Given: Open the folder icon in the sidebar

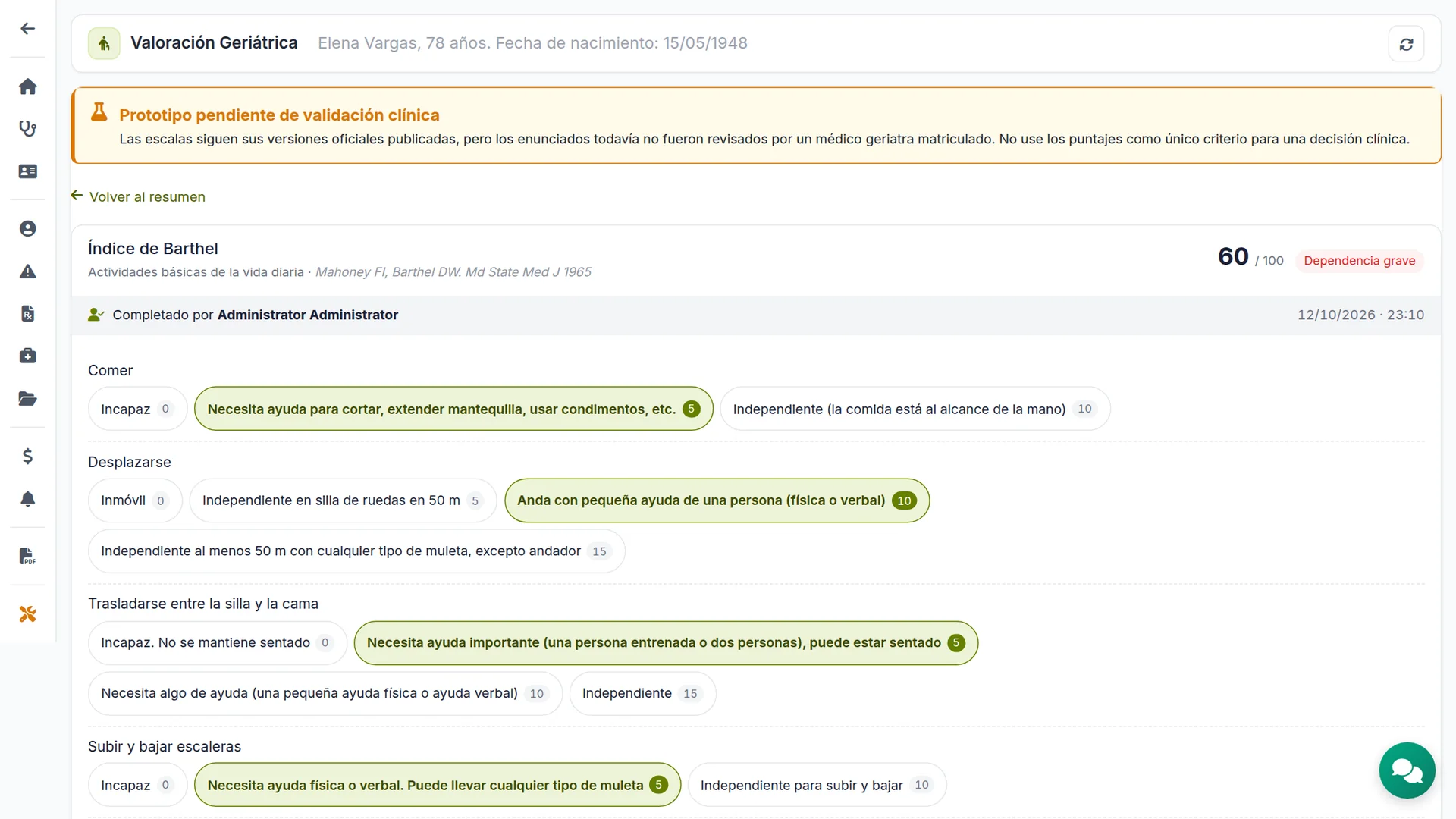Looking at the screenshot, I should pos(28,399).
